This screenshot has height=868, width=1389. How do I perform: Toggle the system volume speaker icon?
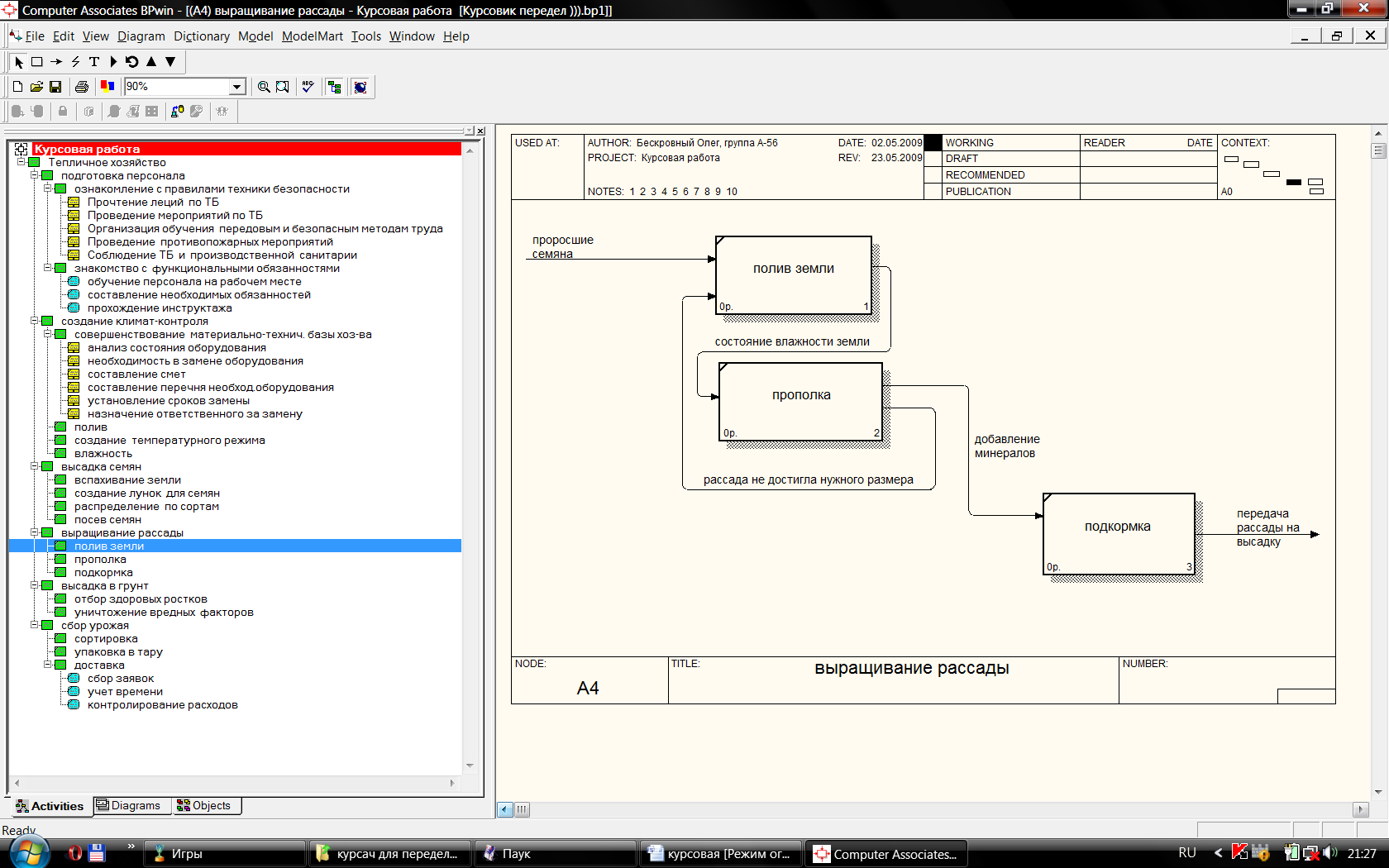click(x=1329, y=853)
